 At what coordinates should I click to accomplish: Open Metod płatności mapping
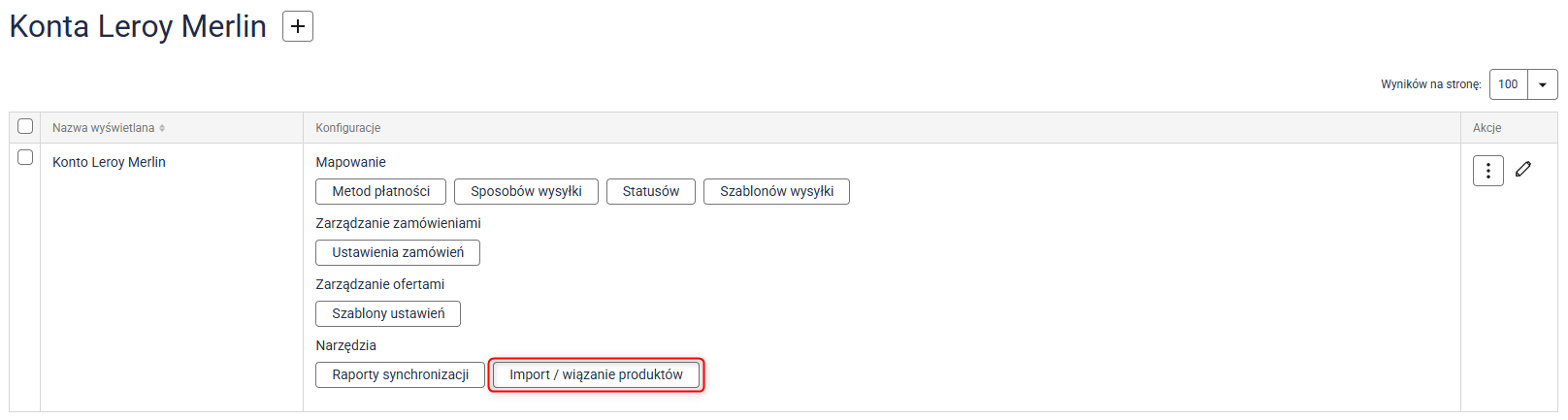(x=380, y=191)
